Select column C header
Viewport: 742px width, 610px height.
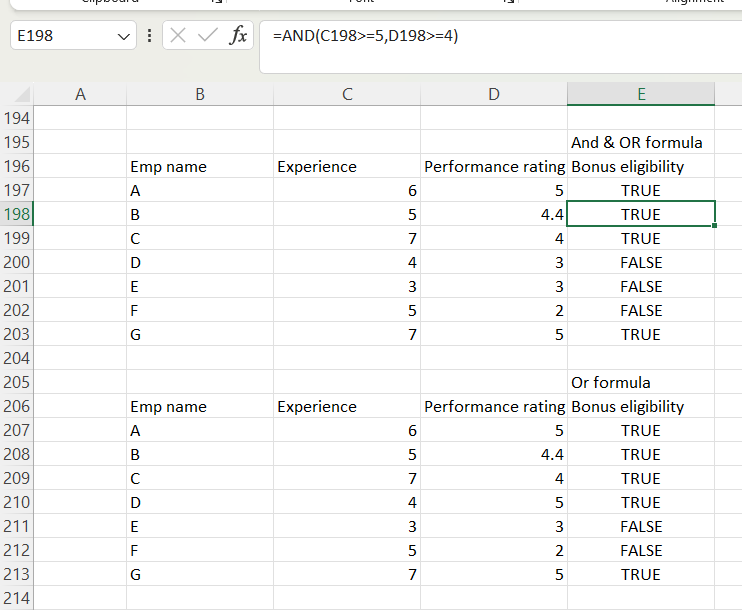347,95
